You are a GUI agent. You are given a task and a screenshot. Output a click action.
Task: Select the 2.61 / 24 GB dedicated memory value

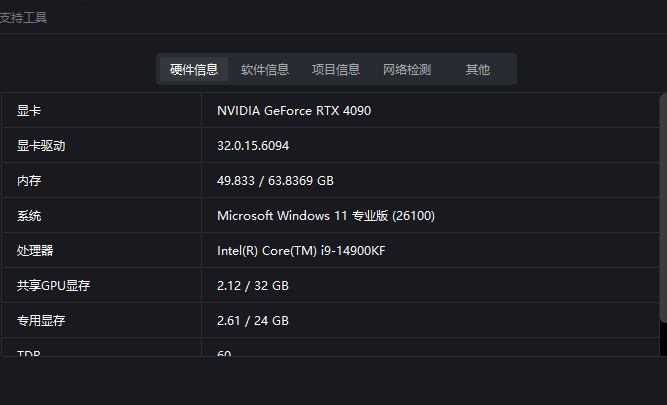253,321
